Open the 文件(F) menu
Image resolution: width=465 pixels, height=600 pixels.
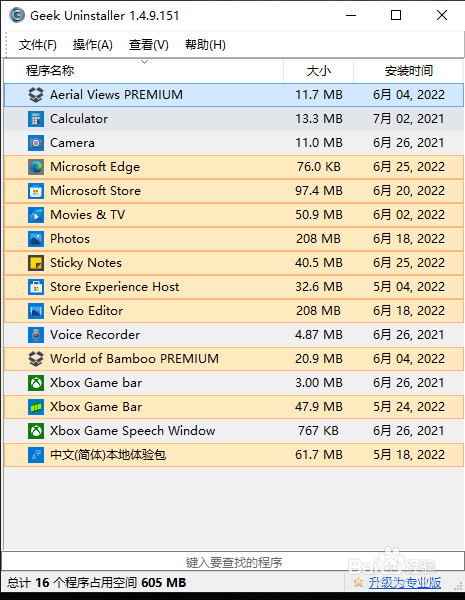(x=38, y=45)
